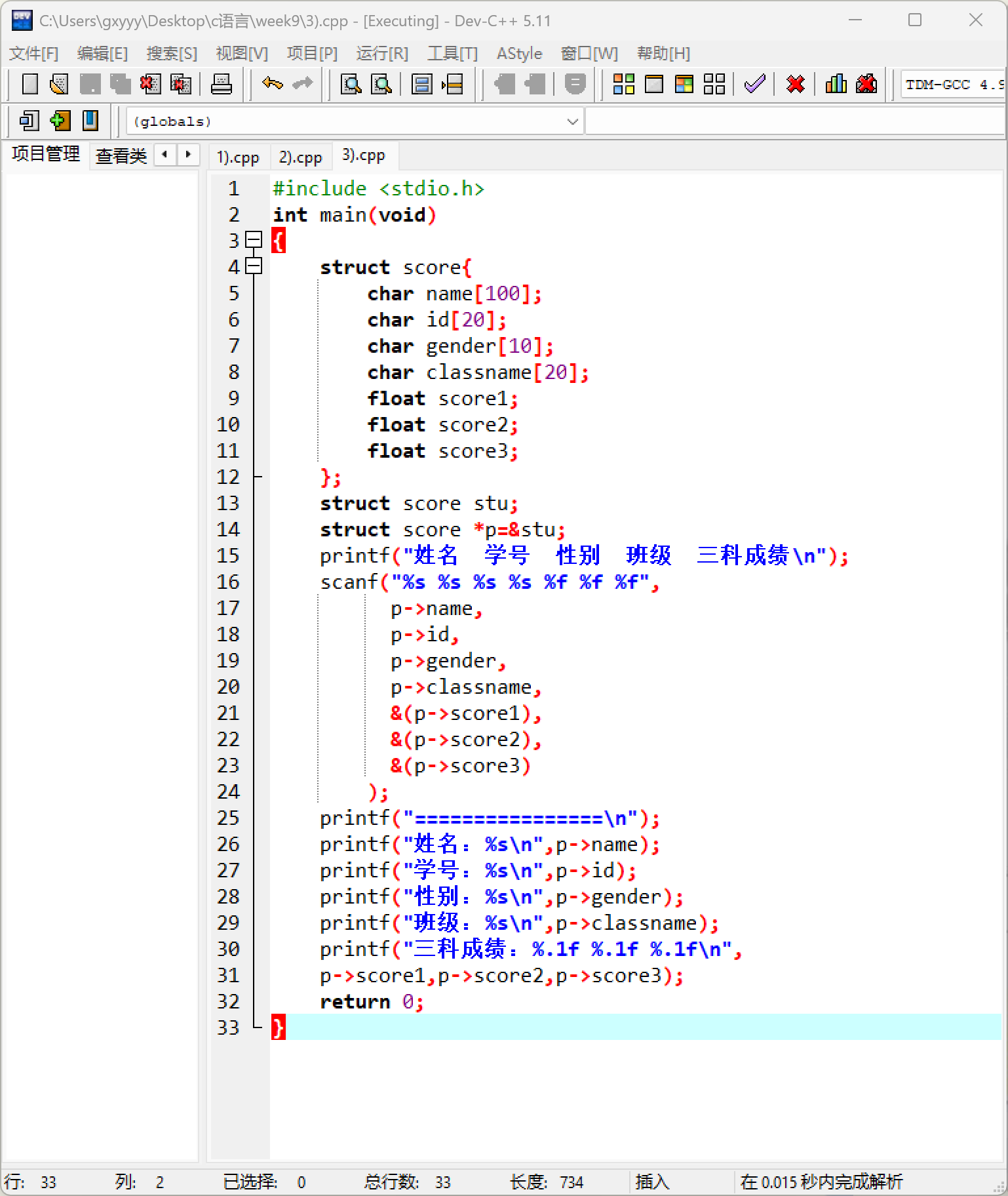
Task: Open the 窗口[W] menu
Action: [x=589, y=53]
